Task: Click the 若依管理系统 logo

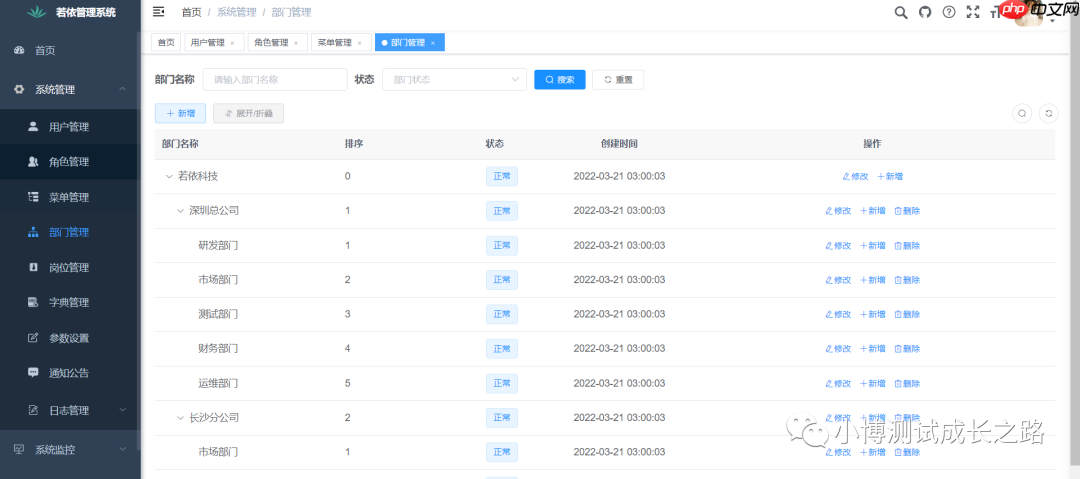Action: pyautogui.click(x=35, y=12)
